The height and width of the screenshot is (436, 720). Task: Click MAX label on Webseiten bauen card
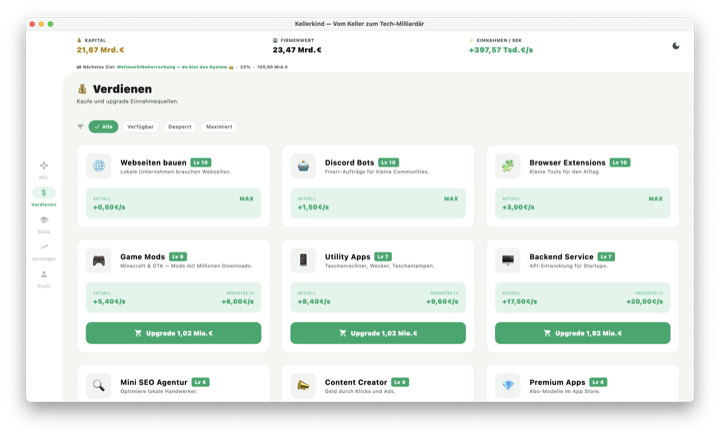tap(247, 199)
